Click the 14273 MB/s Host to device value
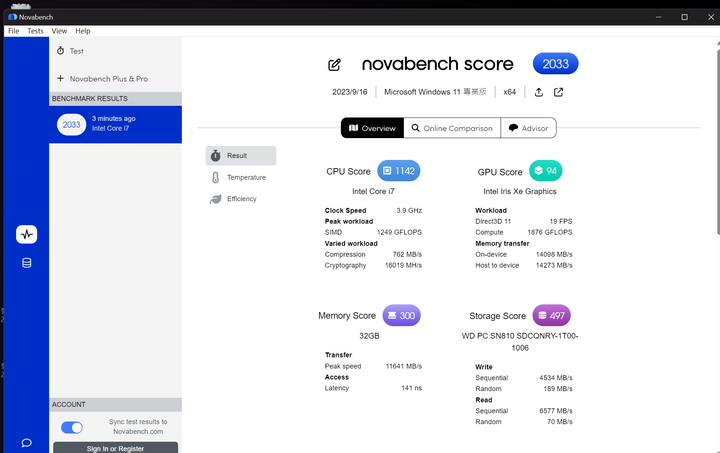 (554, 265)
